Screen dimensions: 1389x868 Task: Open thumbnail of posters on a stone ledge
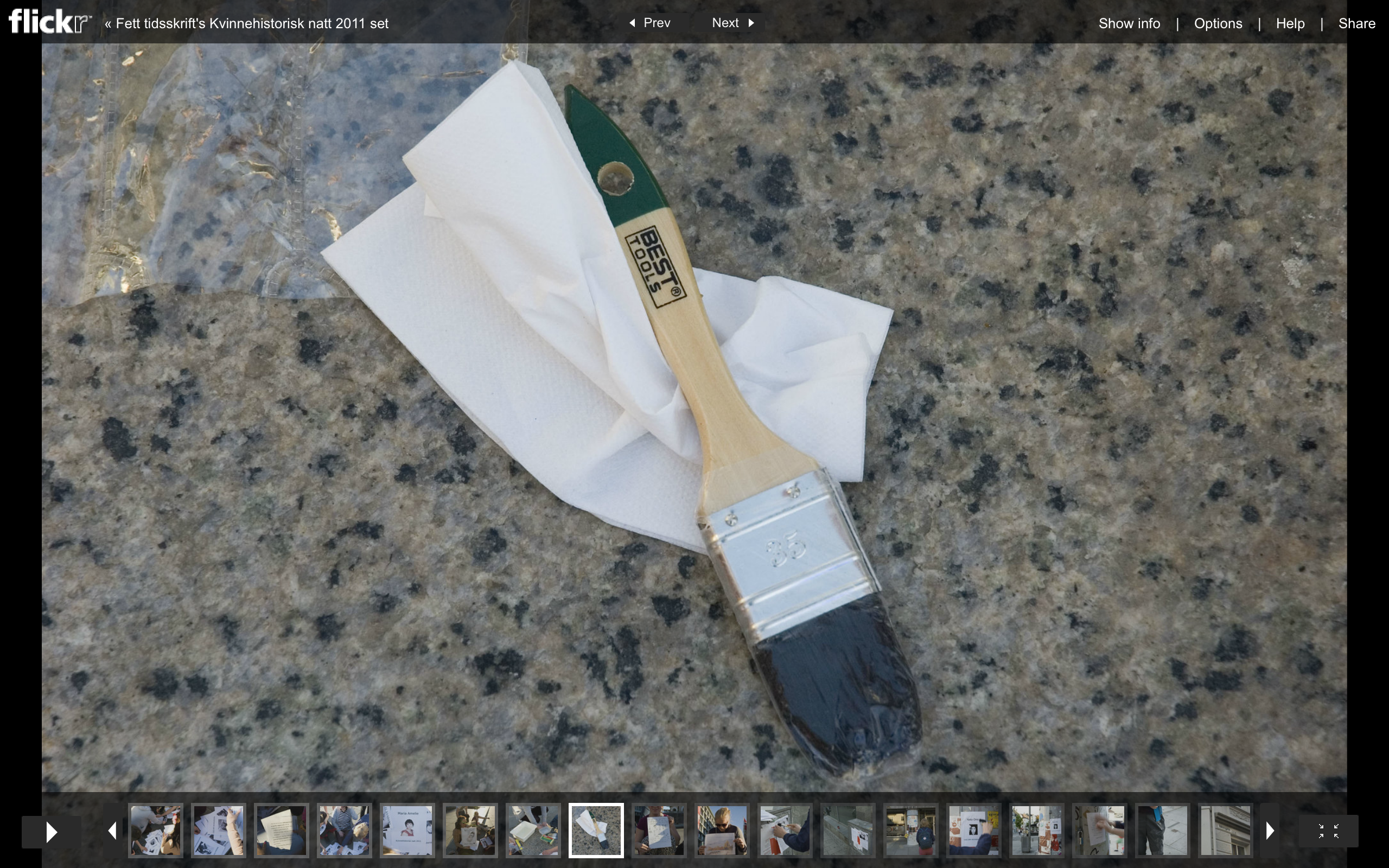[848, 831]
